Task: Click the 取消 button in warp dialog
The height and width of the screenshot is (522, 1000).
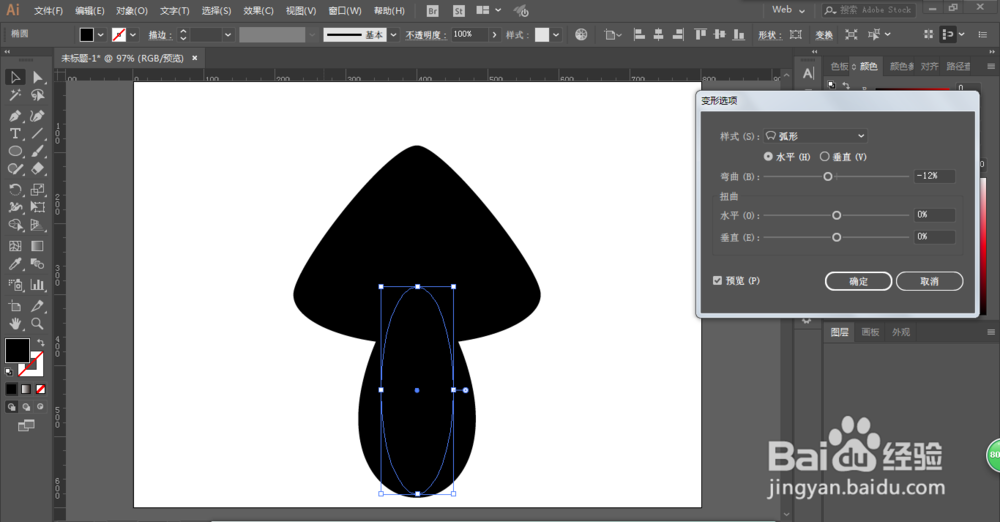Action: tap(929, 281)
